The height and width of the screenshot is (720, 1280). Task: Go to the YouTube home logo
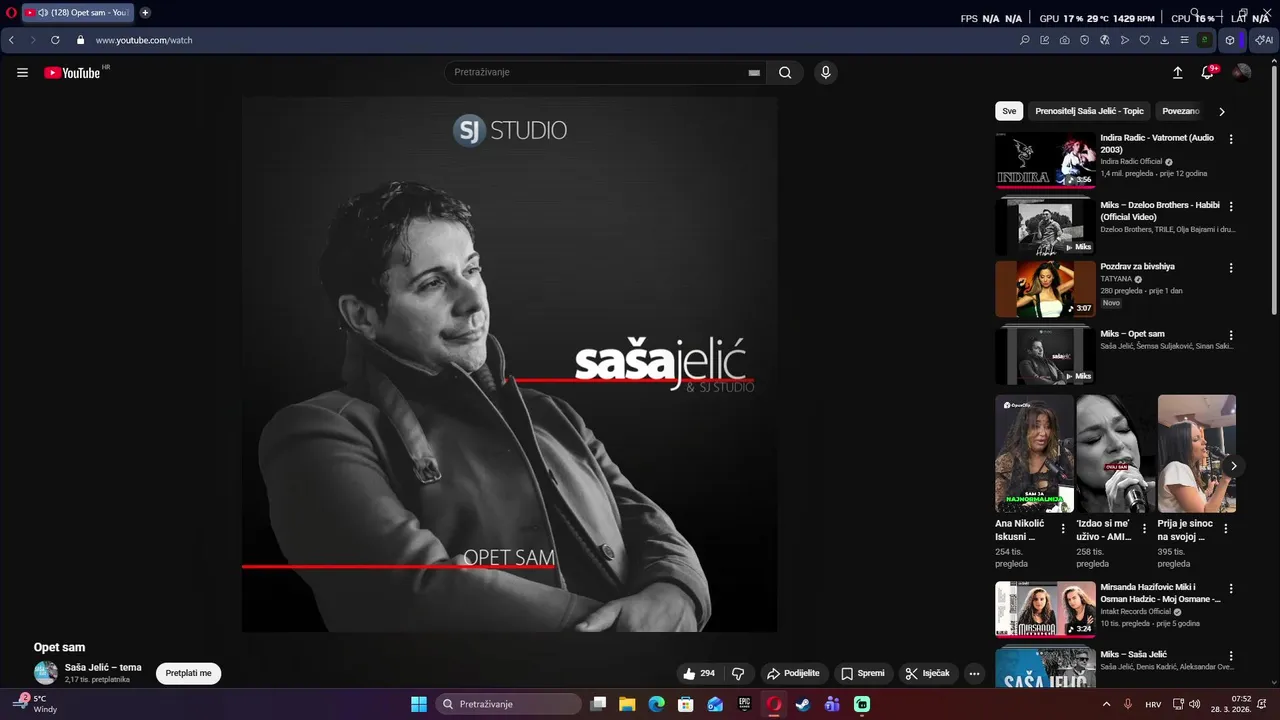[72, 72]
